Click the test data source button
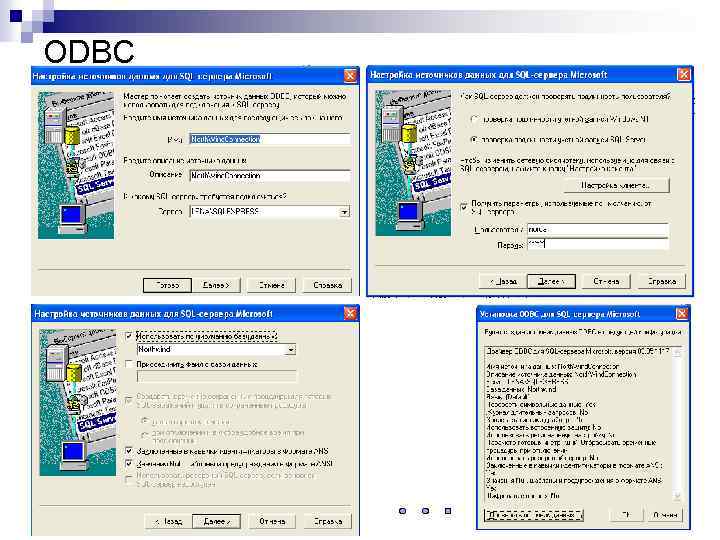The width and height of the screenshot is (720, 540). point(534,515)
